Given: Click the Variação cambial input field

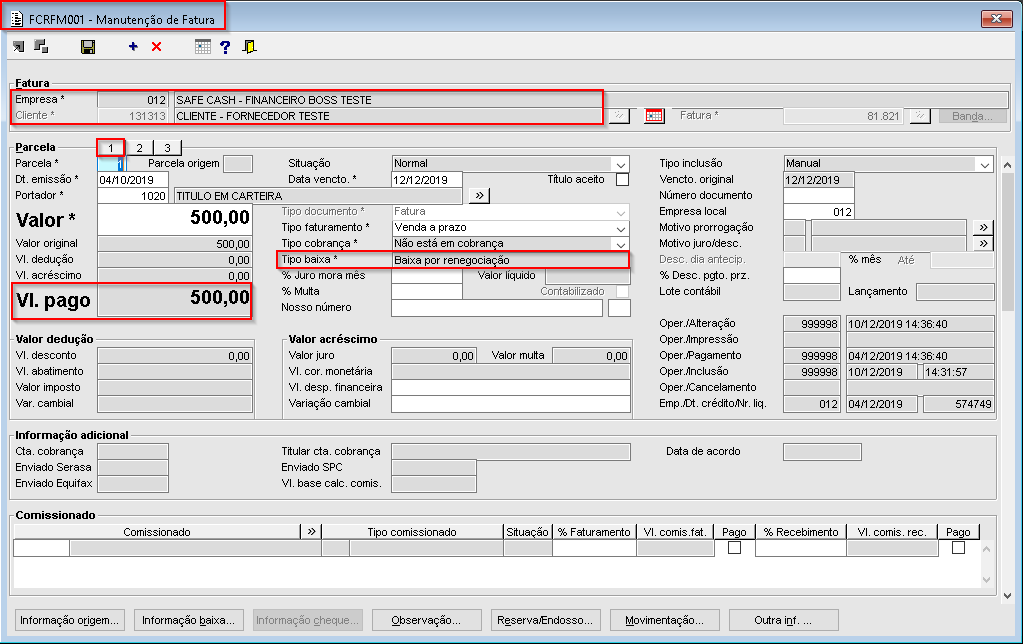Looking at the screenshot, I should (511, 403).
